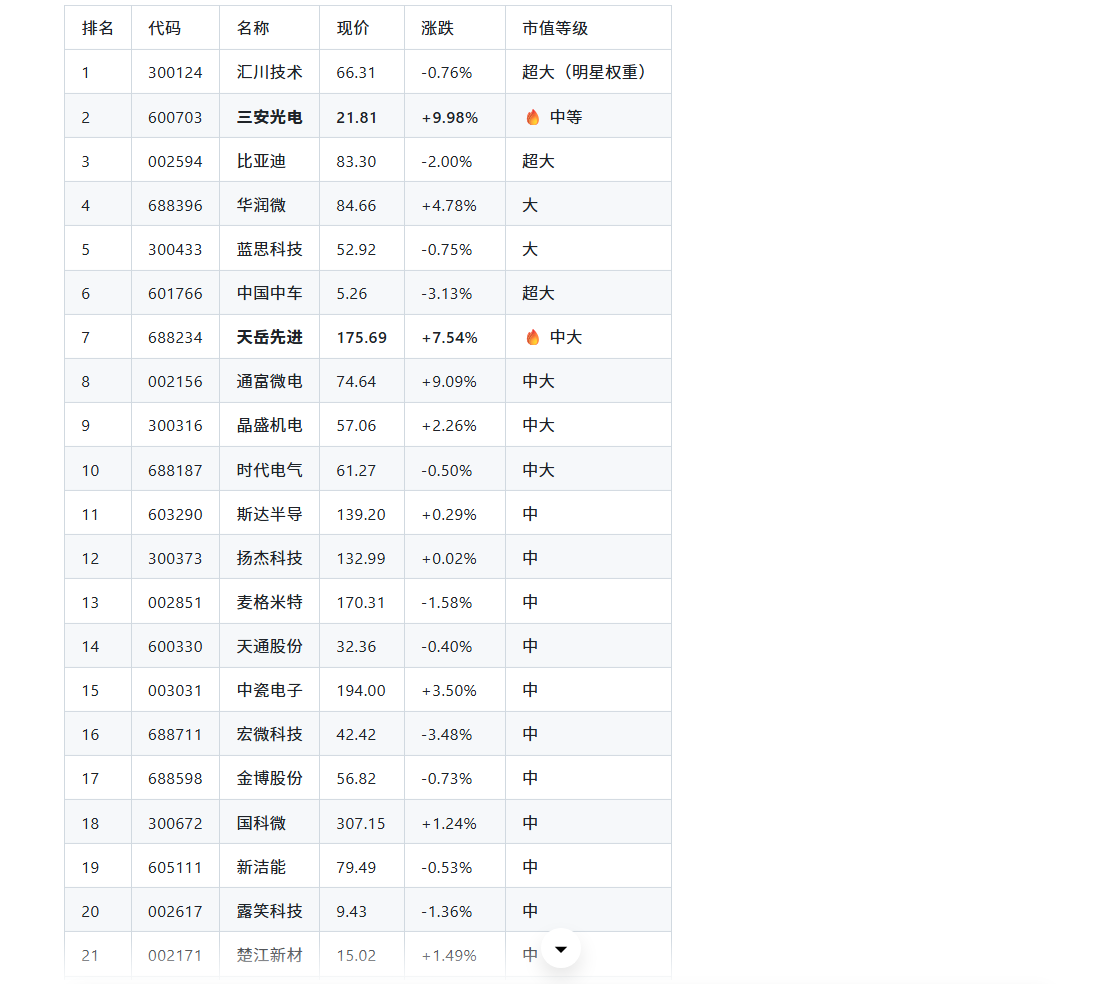Image resolution: width=1117 pixels, height=984 pixels.
Task: Click the 名称 column header
Action: 253,29
